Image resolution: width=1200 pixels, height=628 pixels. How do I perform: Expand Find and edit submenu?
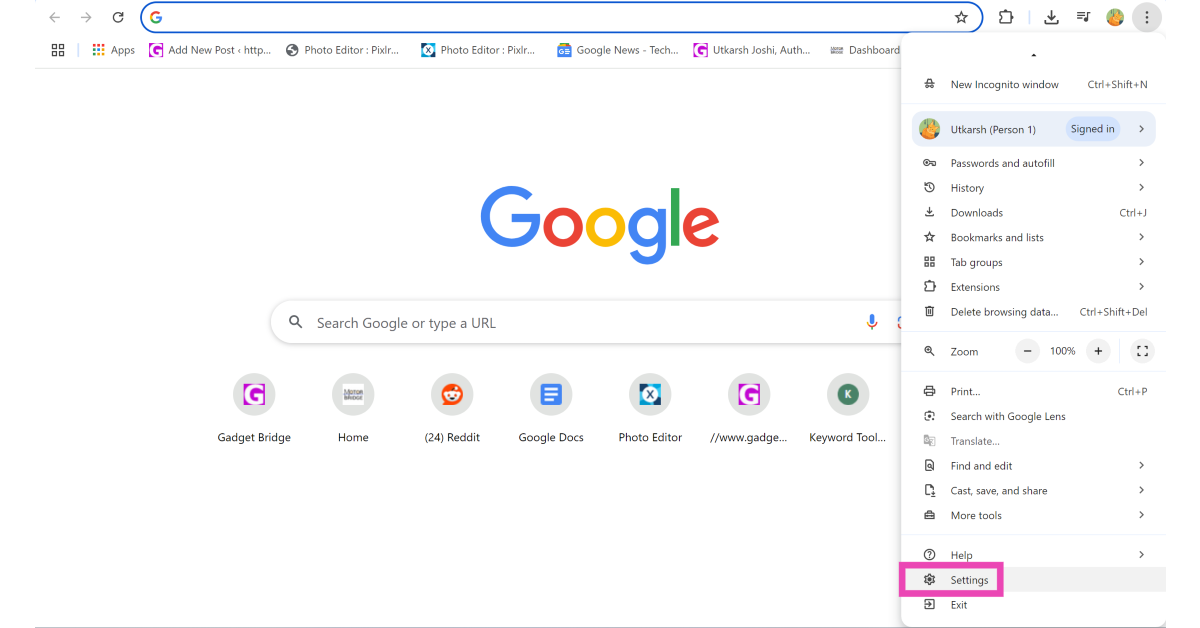[1034, 466]
